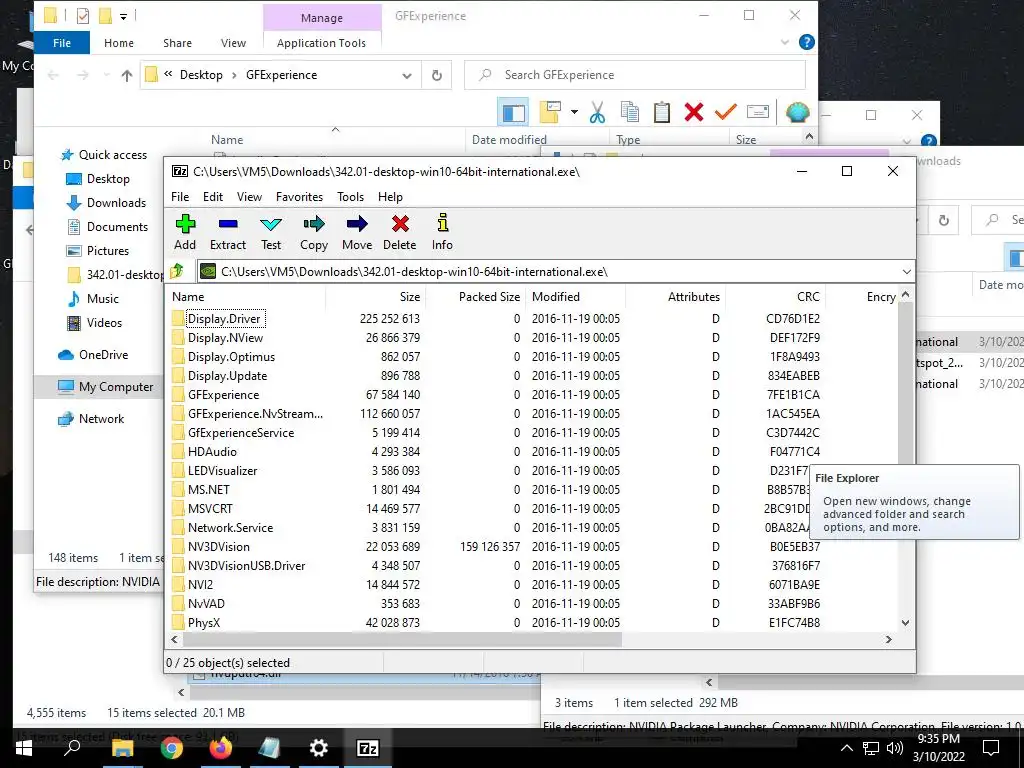Click the new folder icon in Explorer toolbar
Viewport: 1024px width, 768px height.
coord(551,112)
